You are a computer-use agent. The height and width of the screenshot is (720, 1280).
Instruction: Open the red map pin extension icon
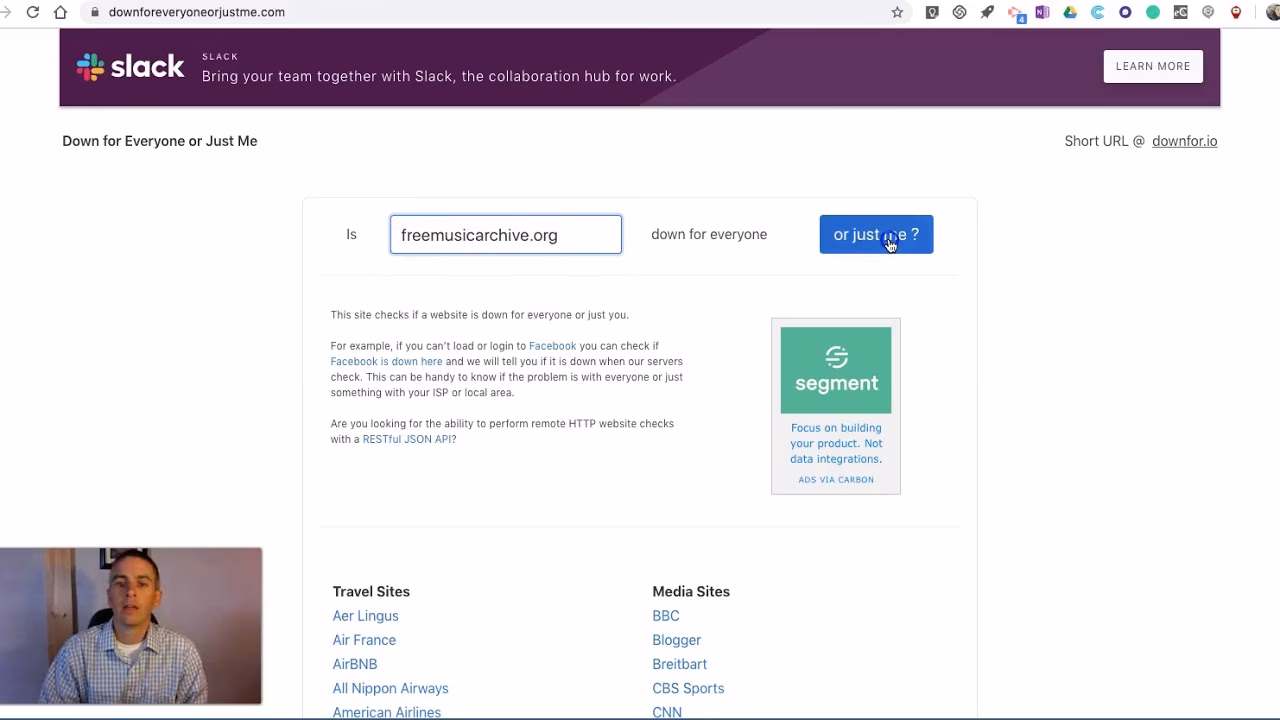(1236, 12)
